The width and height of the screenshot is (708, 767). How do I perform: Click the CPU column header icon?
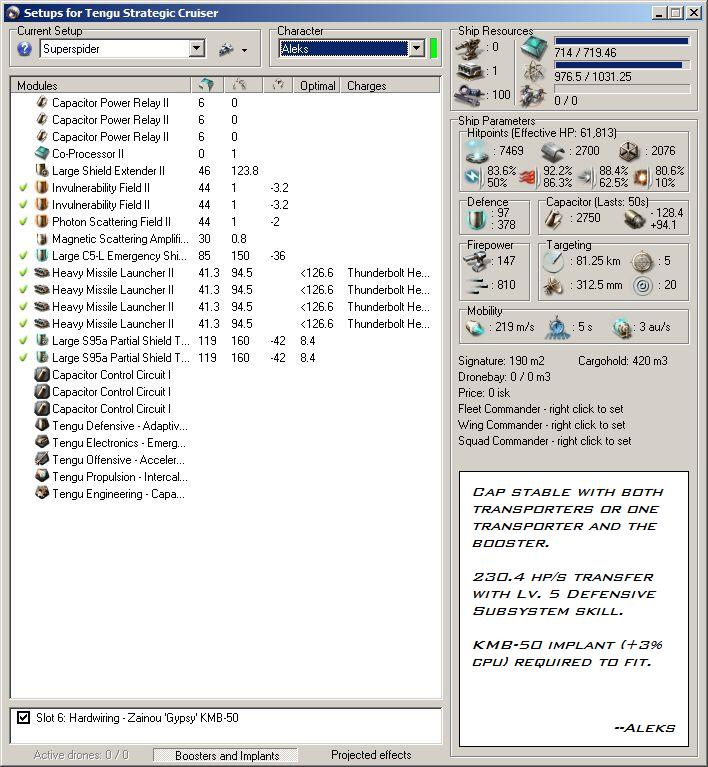[x=207, y=85]
